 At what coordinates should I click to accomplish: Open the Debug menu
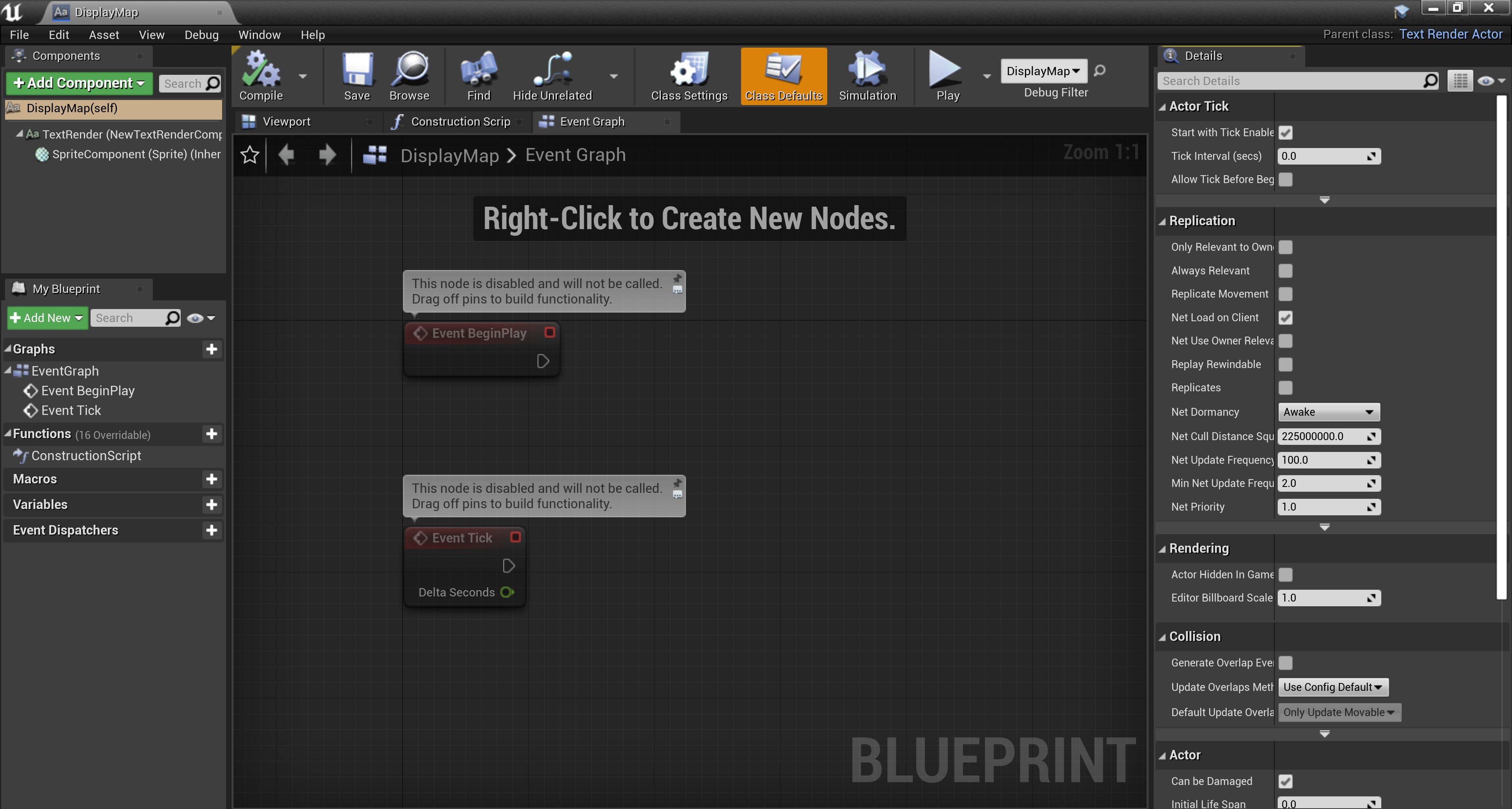(201, 35)
